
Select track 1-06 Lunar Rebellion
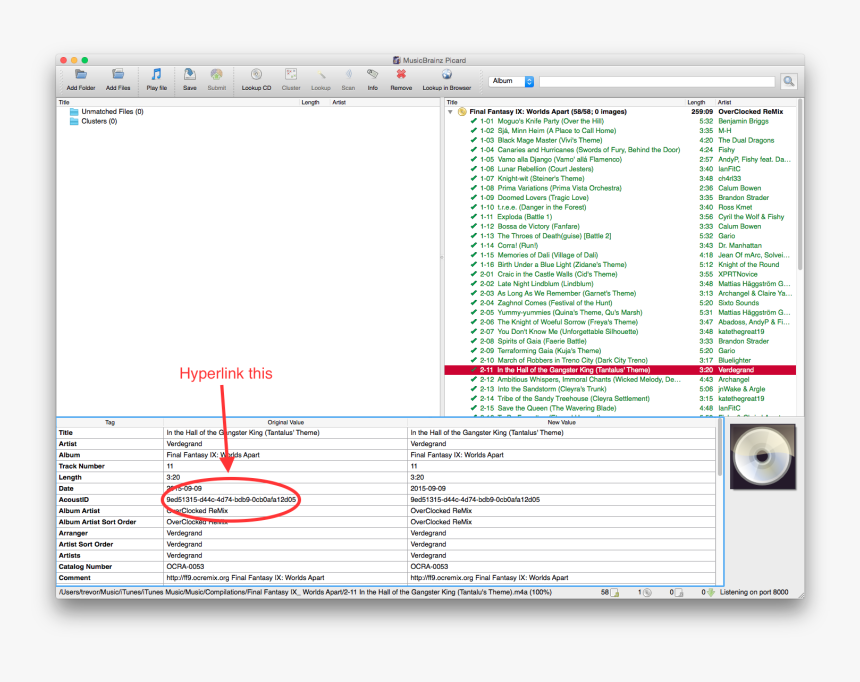620,169
